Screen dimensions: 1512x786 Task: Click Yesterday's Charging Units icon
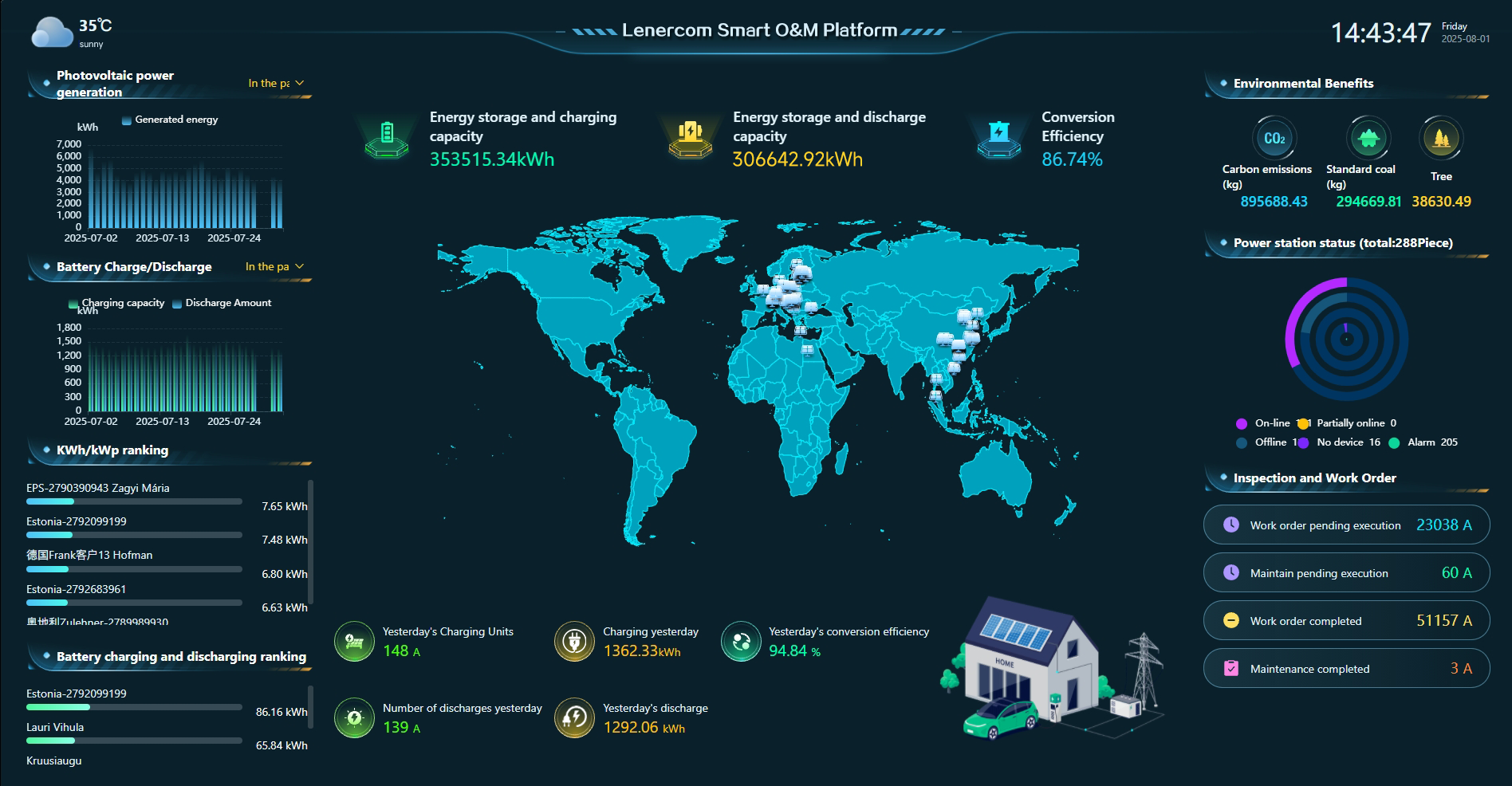[x=354, y=641]
